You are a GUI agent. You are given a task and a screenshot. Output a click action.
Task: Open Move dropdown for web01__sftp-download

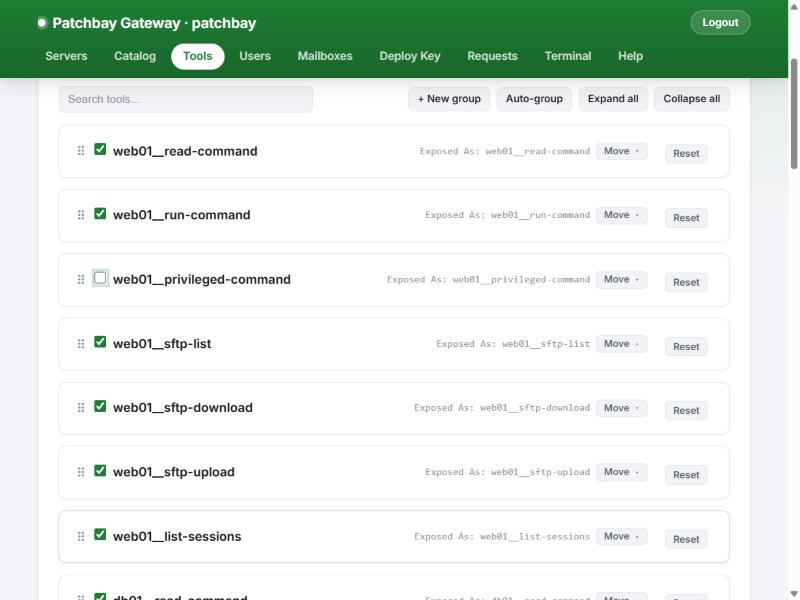[621, 408]
